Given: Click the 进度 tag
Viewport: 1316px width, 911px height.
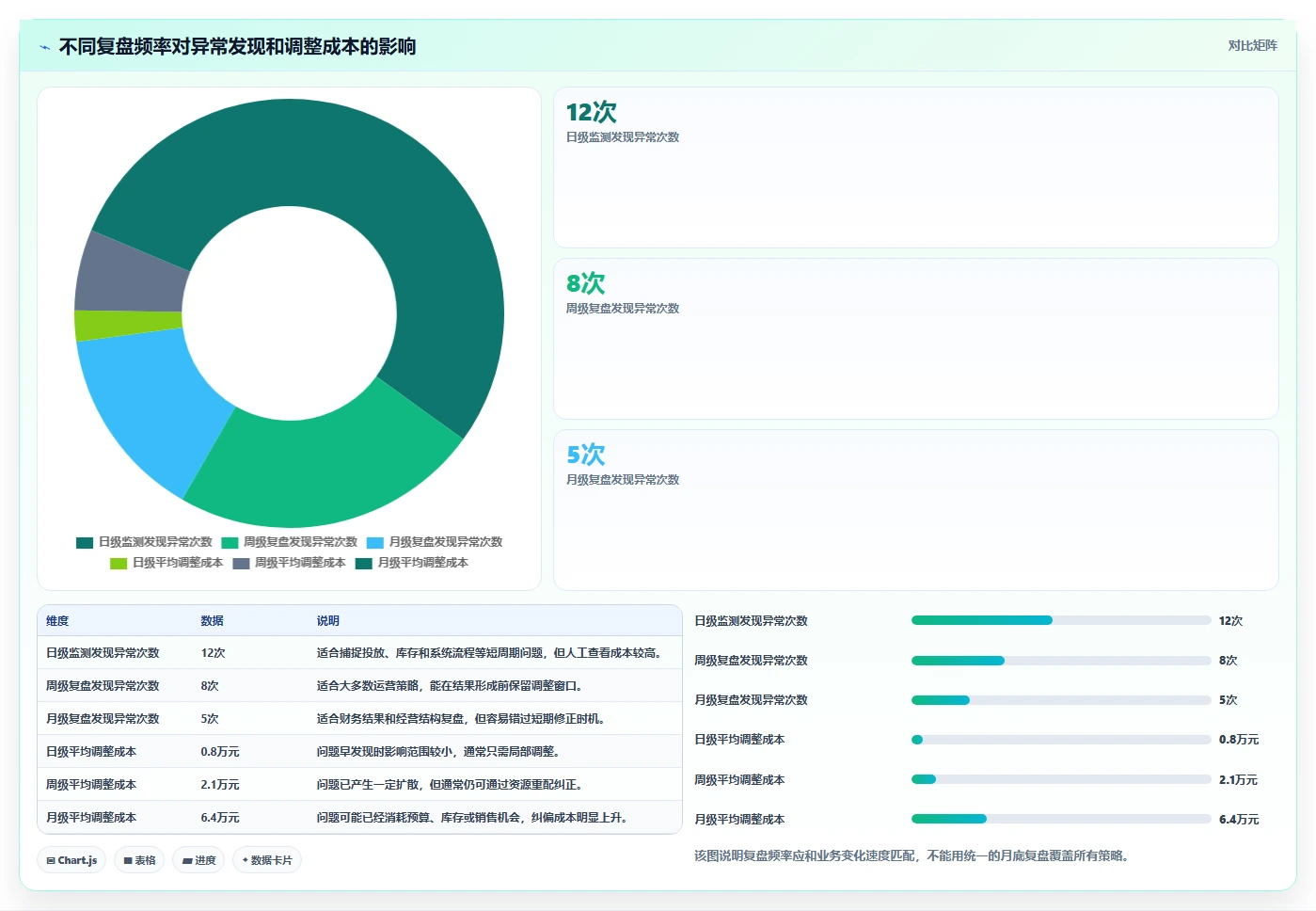Looking at the screenshot, I should point(198,860).
